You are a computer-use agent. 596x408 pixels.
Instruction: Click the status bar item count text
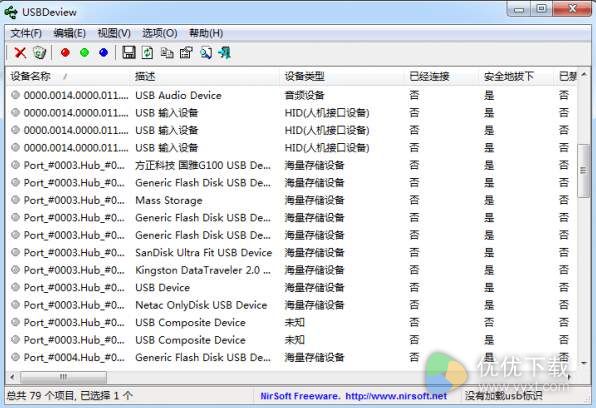tap(70, 396)
